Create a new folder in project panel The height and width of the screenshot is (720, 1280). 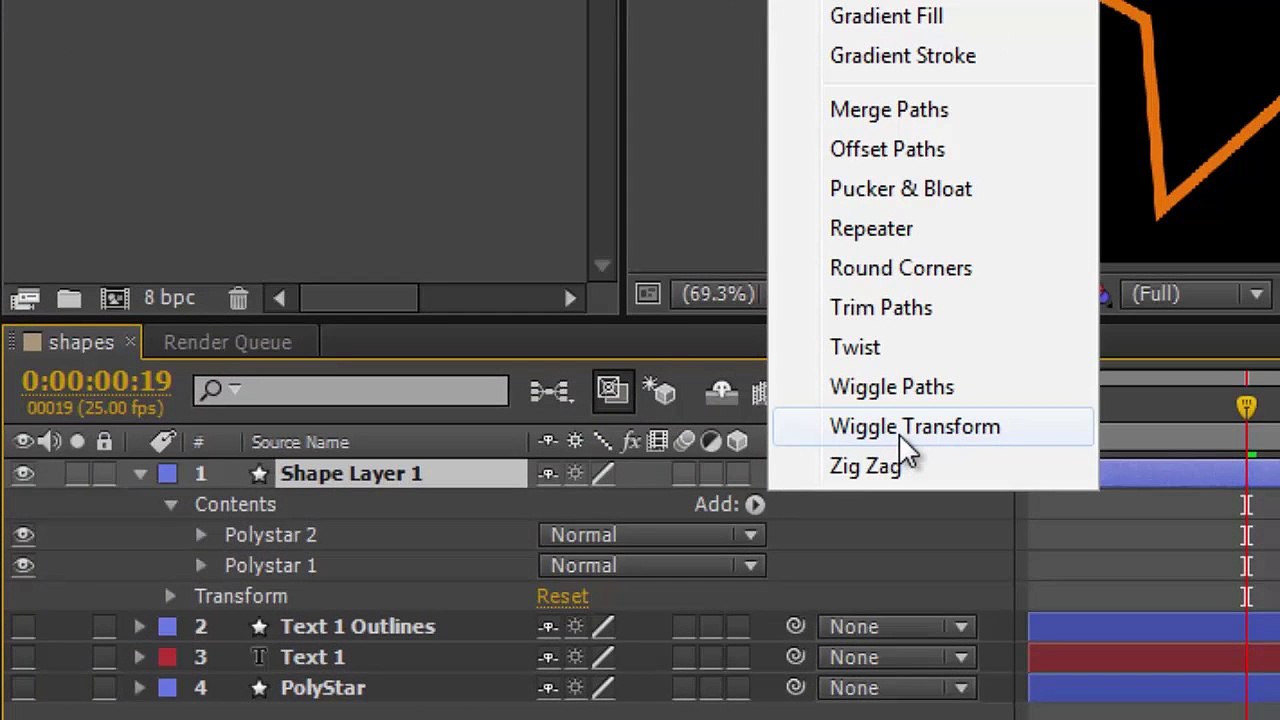pyautogui.click(x=69, y=298)
